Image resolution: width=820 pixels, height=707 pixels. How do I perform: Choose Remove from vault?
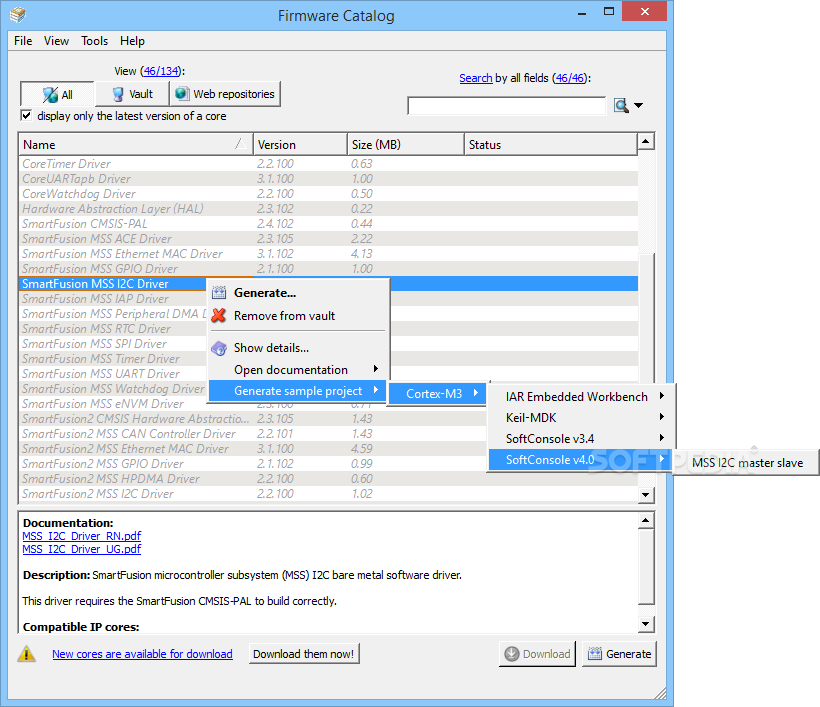pos(299,316)
